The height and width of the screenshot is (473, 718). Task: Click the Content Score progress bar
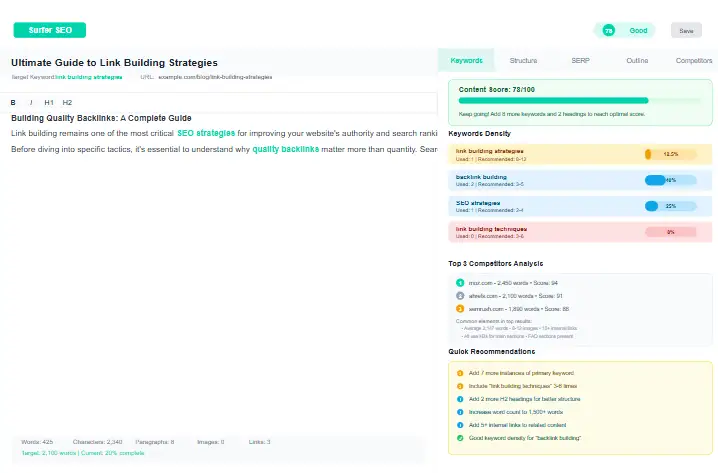pyautogui.click(x=579, y=100)
